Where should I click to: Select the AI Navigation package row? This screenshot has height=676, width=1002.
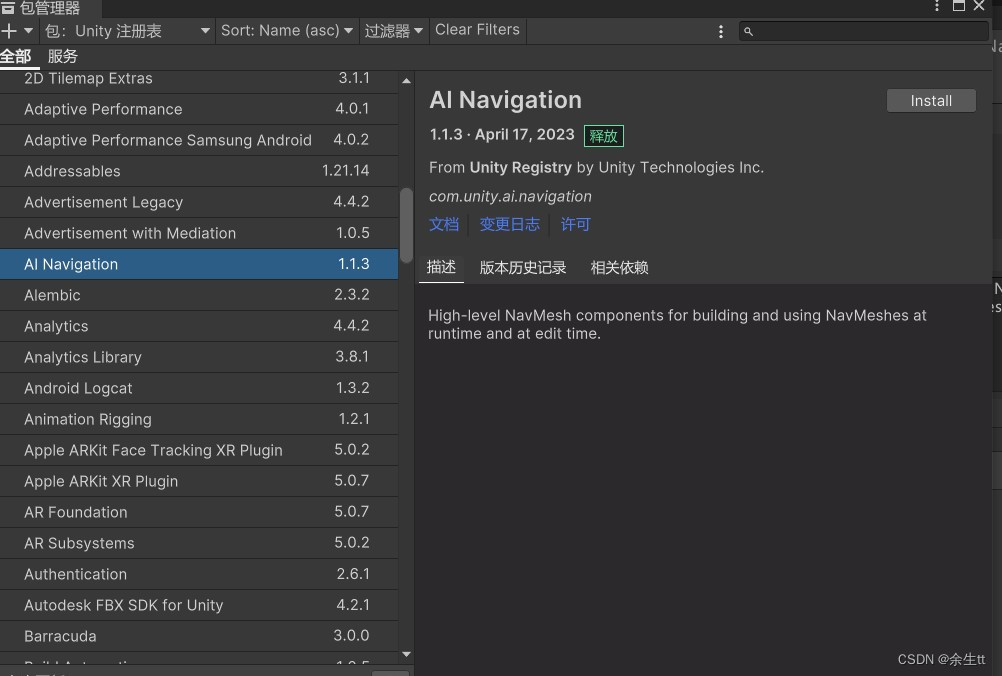[199, 264]
